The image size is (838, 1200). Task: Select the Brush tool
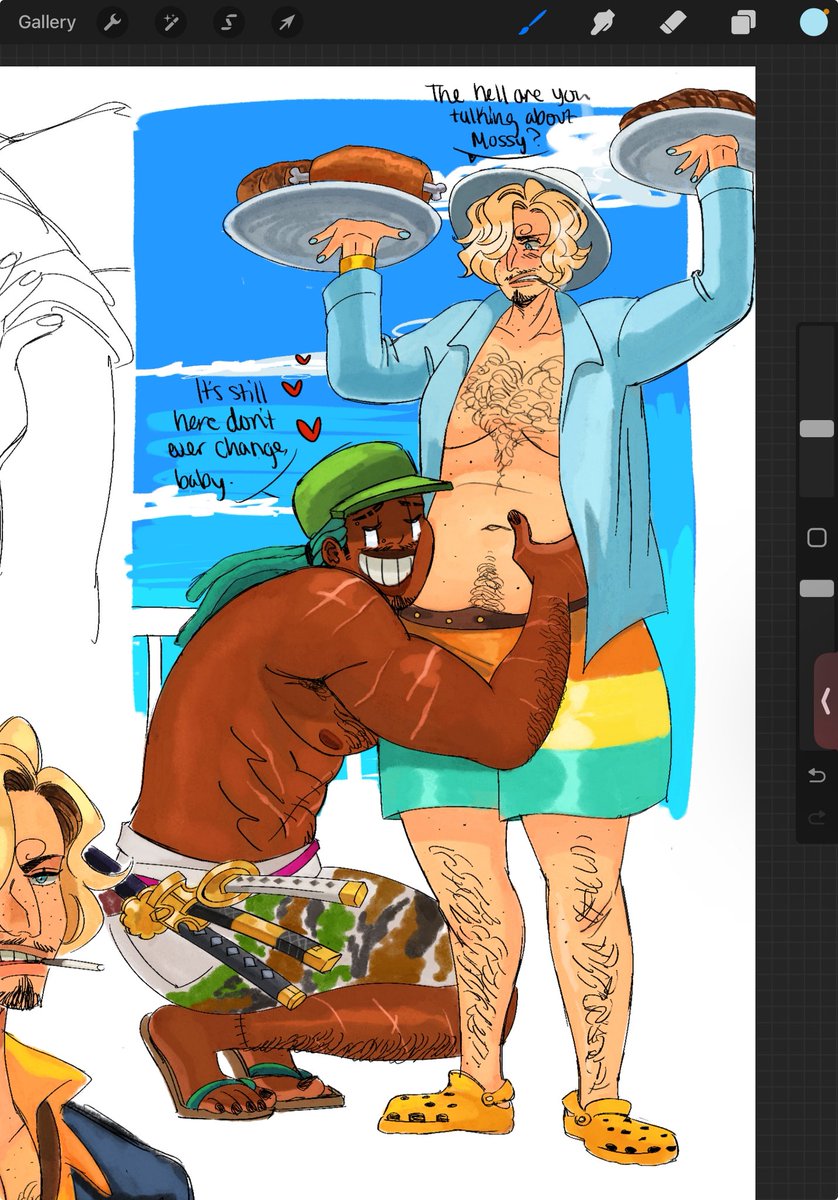point(531,22)
